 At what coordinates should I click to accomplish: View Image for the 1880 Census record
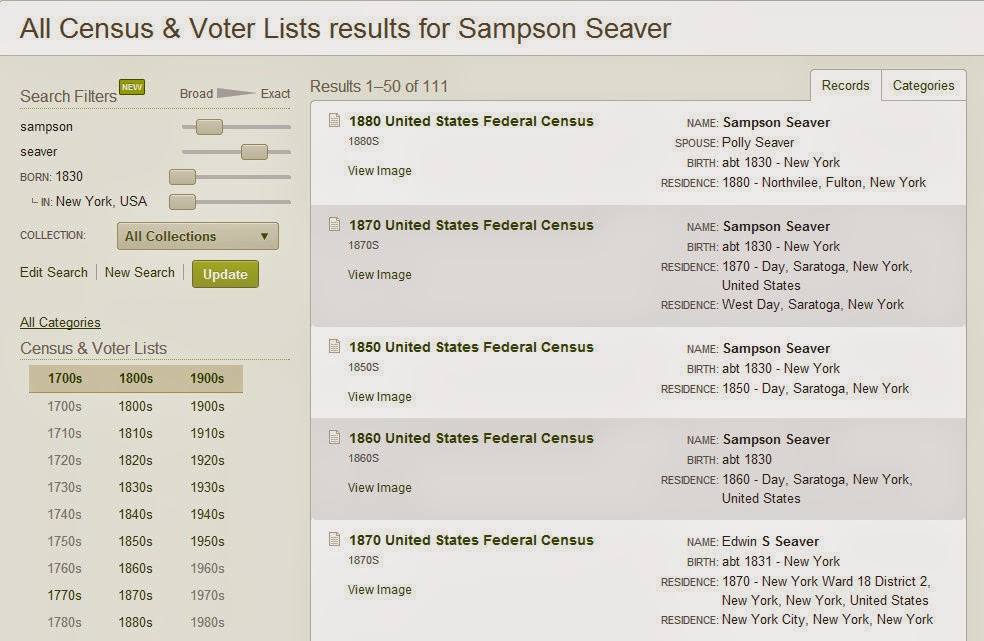(380, 170)
